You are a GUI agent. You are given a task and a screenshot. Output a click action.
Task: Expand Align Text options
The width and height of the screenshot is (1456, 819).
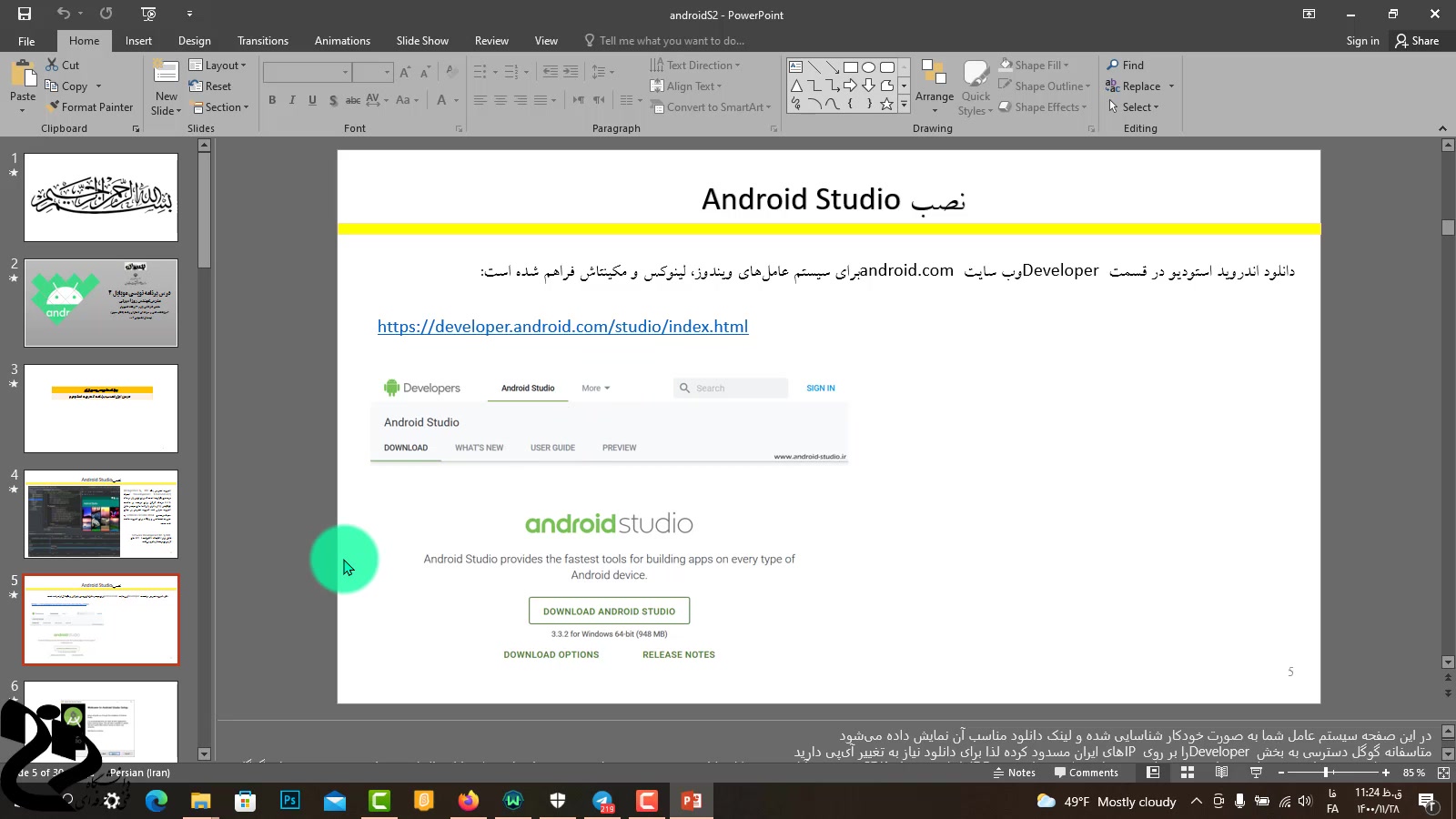[686, 86]
